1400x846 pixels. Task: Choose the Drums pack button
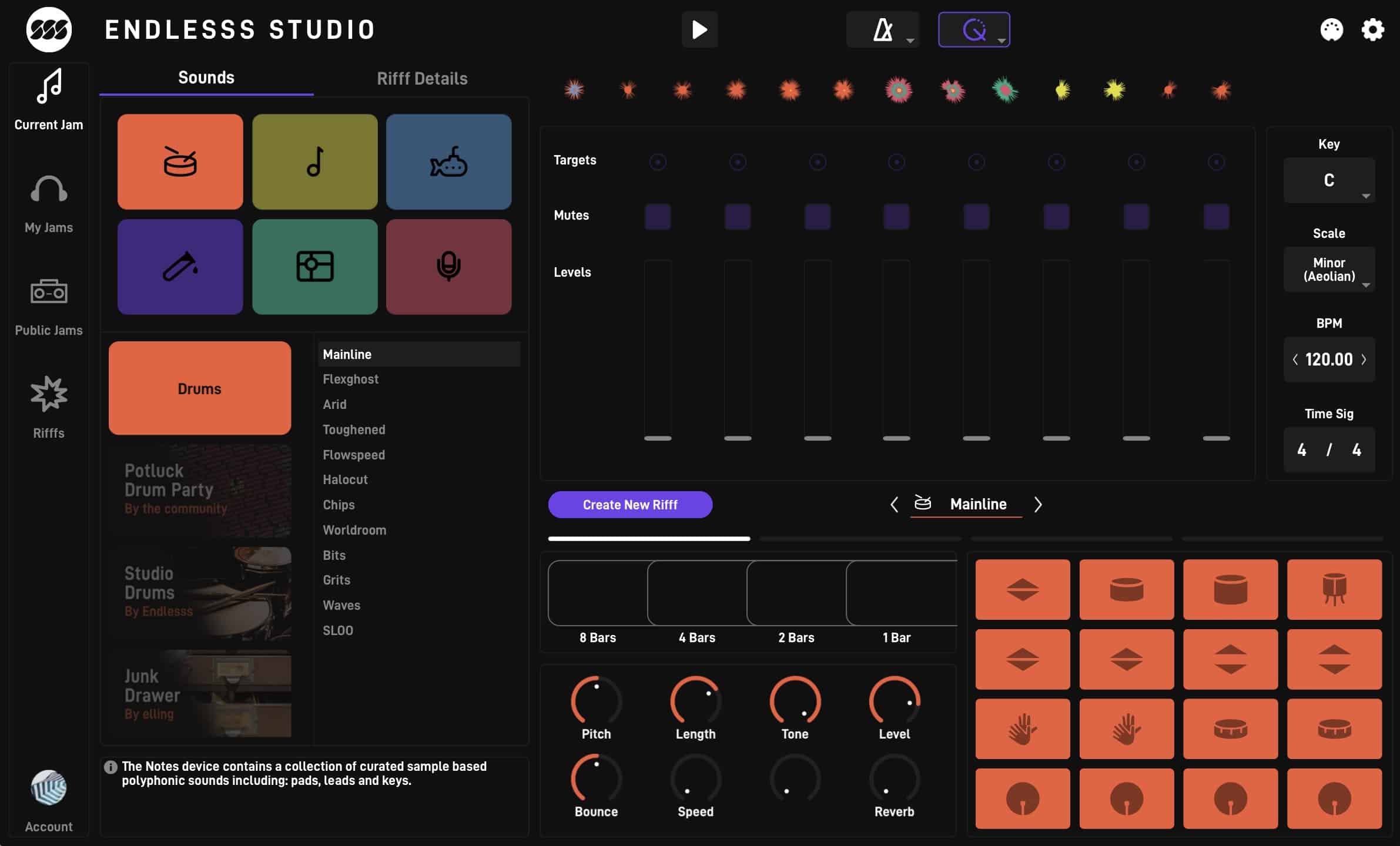pyautogui.click(x=200, y=388)
